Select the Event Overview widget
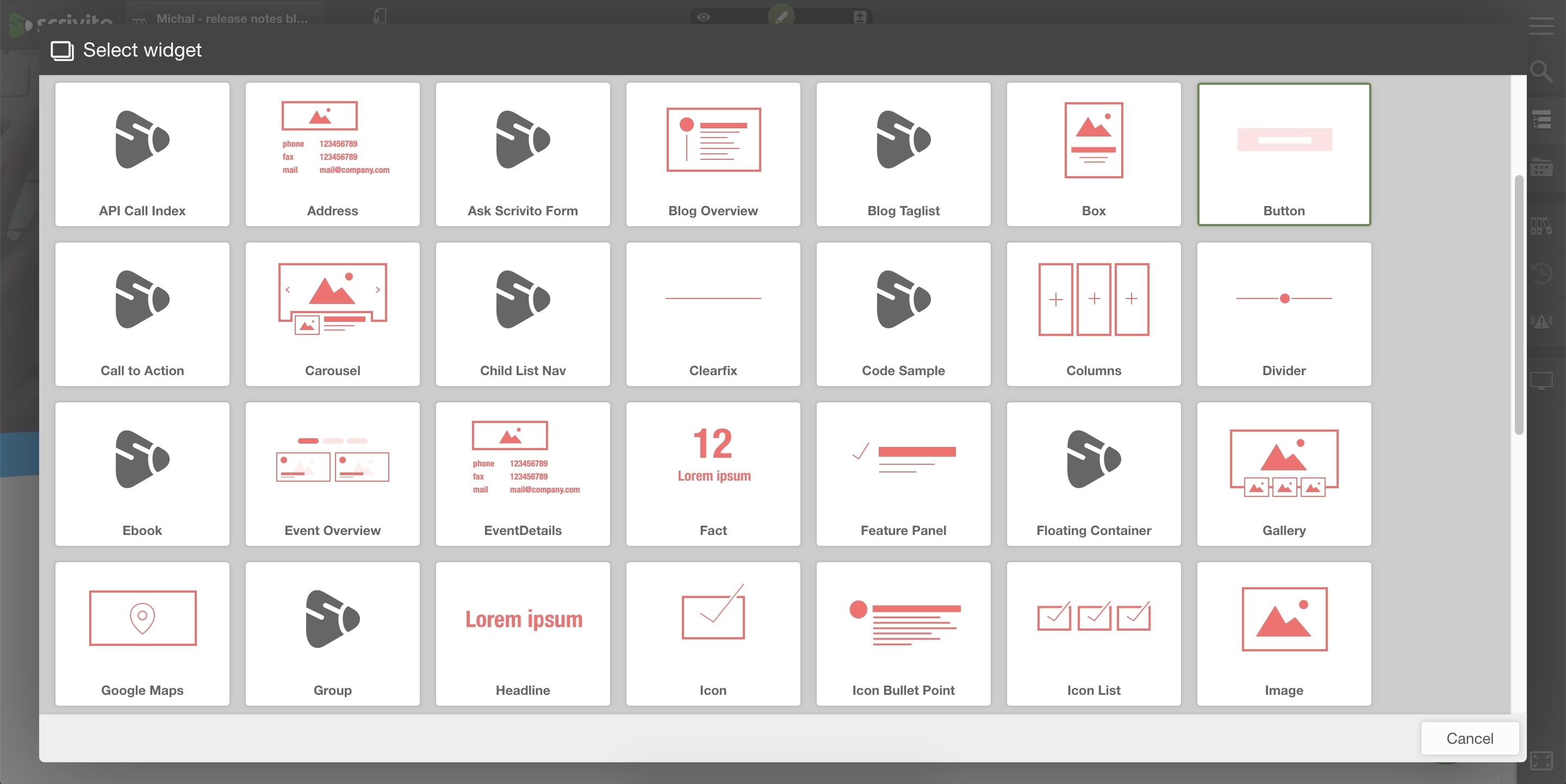 point(333,474)
